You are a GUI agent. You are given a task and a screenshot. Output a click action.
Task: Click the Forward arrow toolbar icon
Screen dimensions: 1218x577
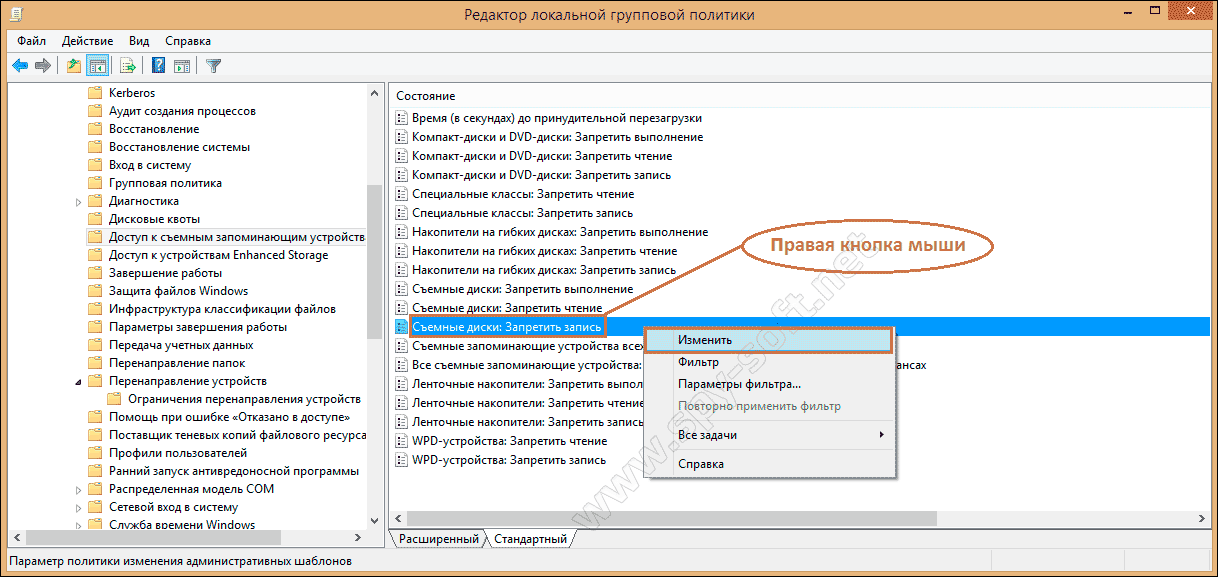click(43, 66)
